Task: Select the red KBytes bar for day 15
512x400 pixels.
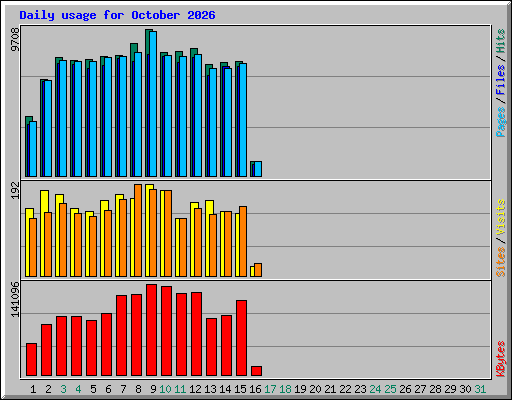Action: (x=241, y=338)
